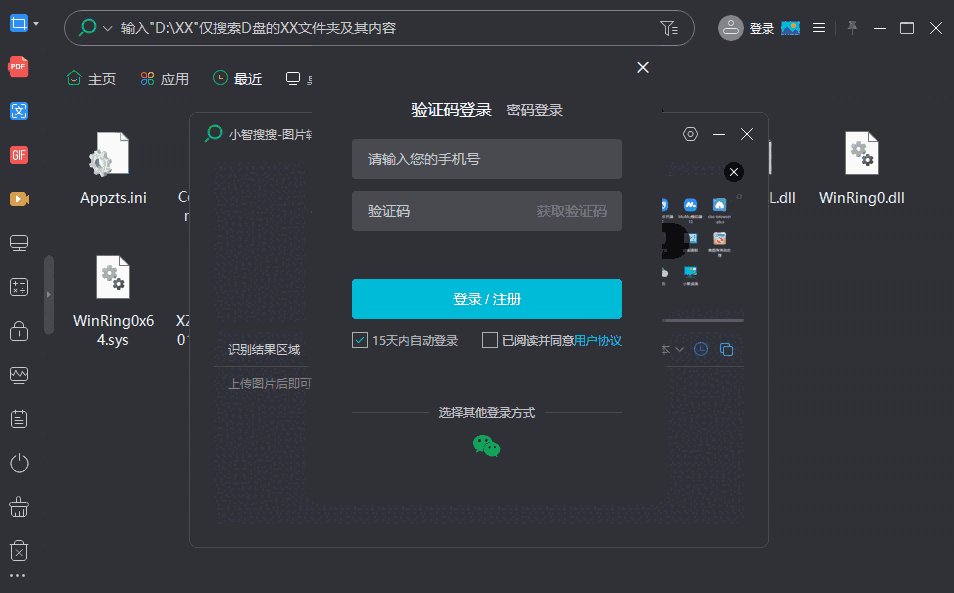The width and height of the screenshot is (954, 593).
Task: Open the 用户协议 link
Action: coord(597,341)
